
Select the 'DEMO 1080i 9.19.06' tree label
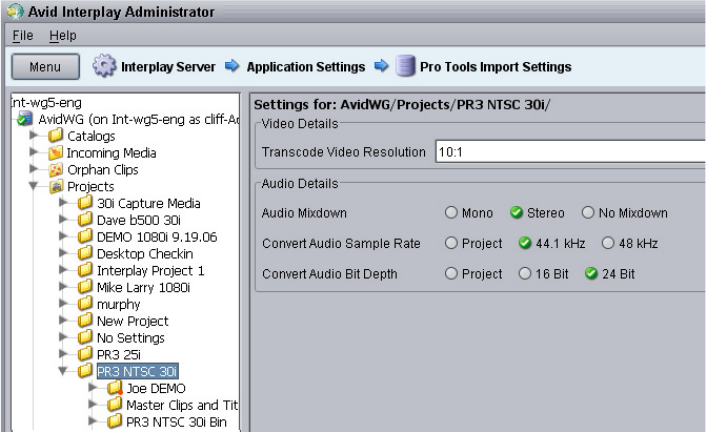tap(157, 237)
